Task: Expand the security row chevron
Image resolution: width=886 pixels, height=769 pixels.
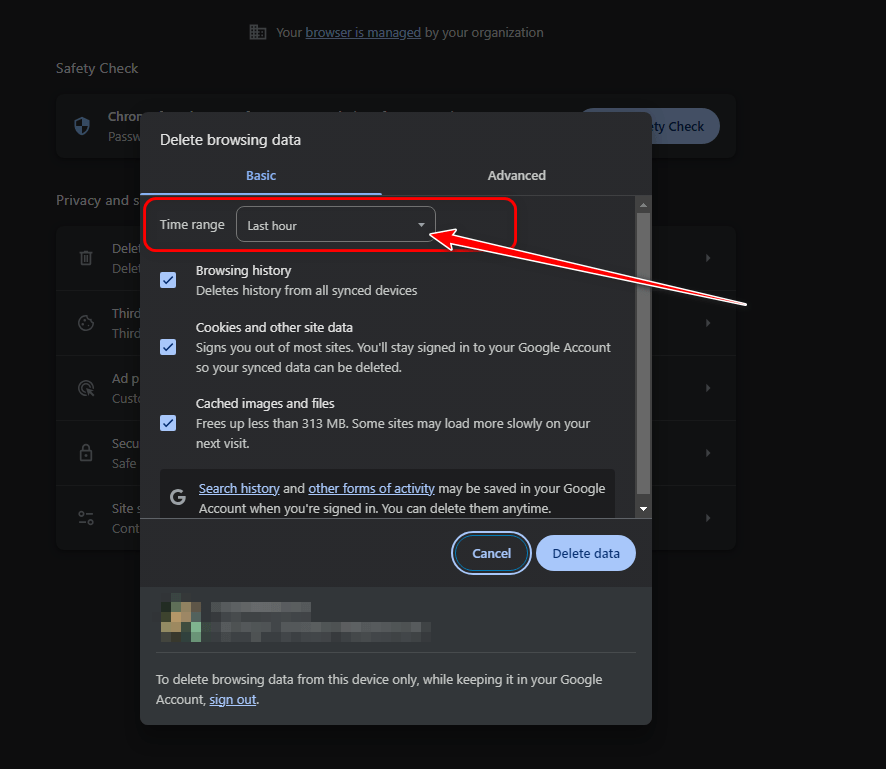Action: pos(708,453)
